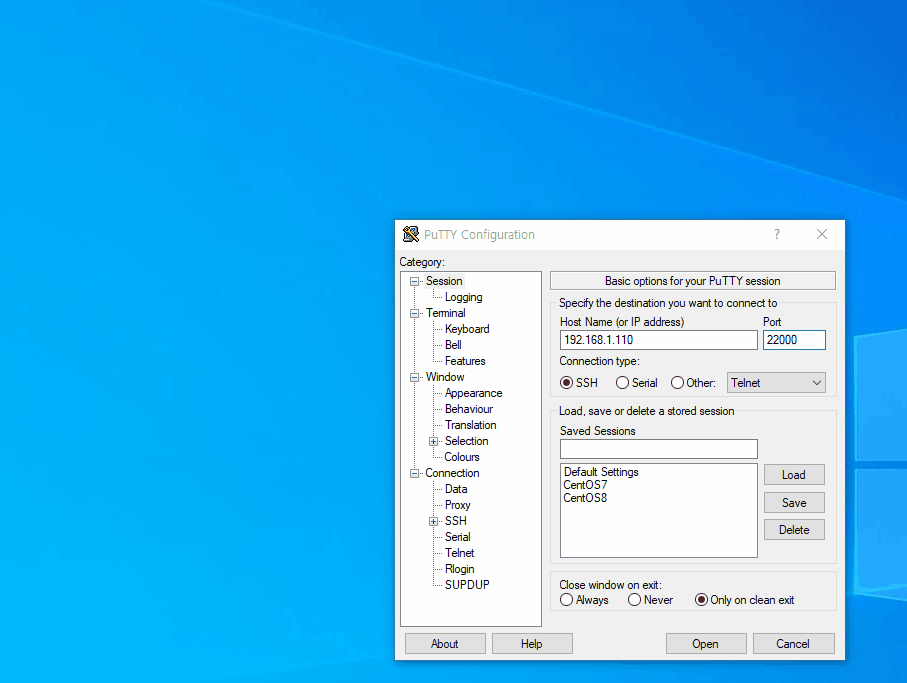Screen dimensions: 907x683
Task: Open Rlogin settings category
Action: tap(459, 569)
